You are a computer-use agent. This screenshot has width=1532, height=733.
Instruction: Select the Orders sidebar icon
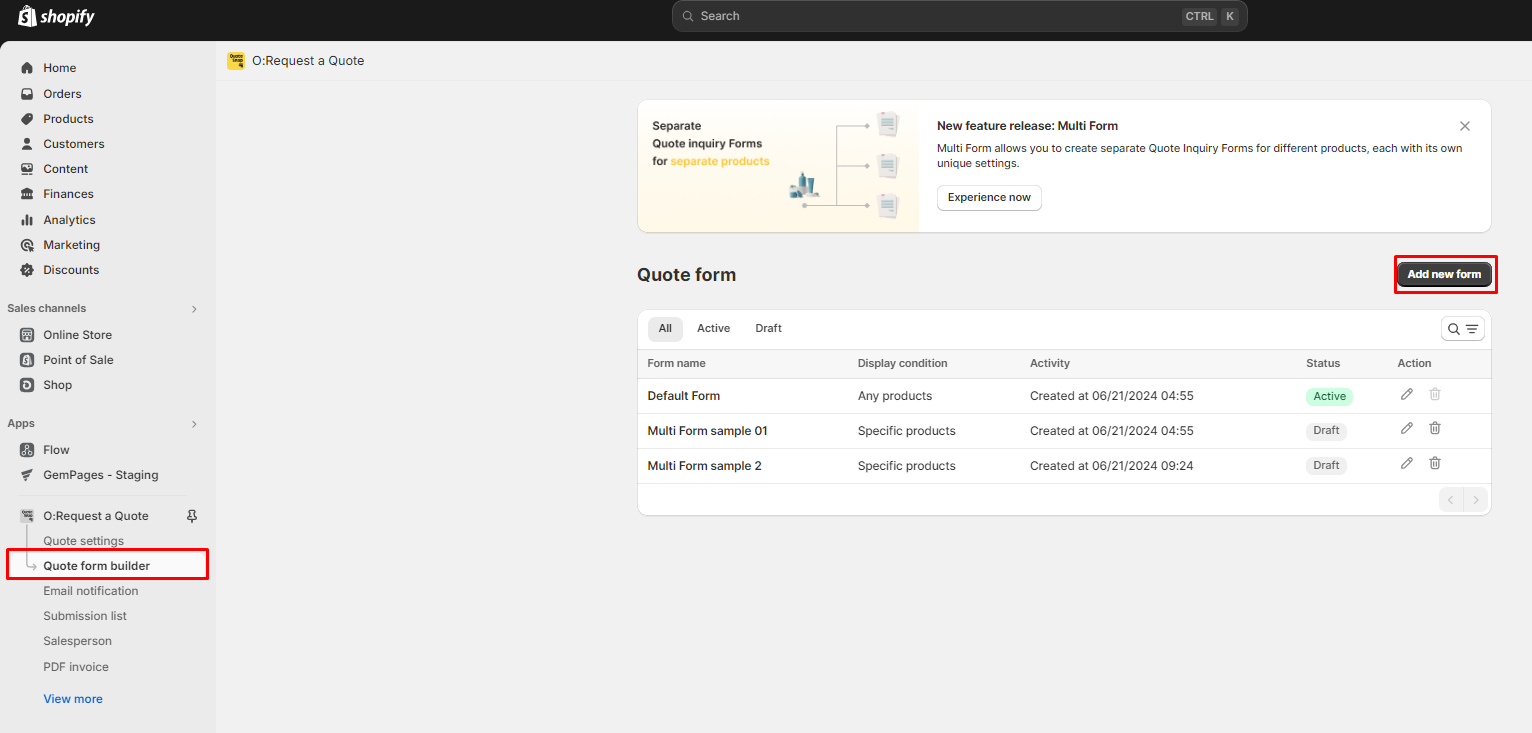coord(27,93)
